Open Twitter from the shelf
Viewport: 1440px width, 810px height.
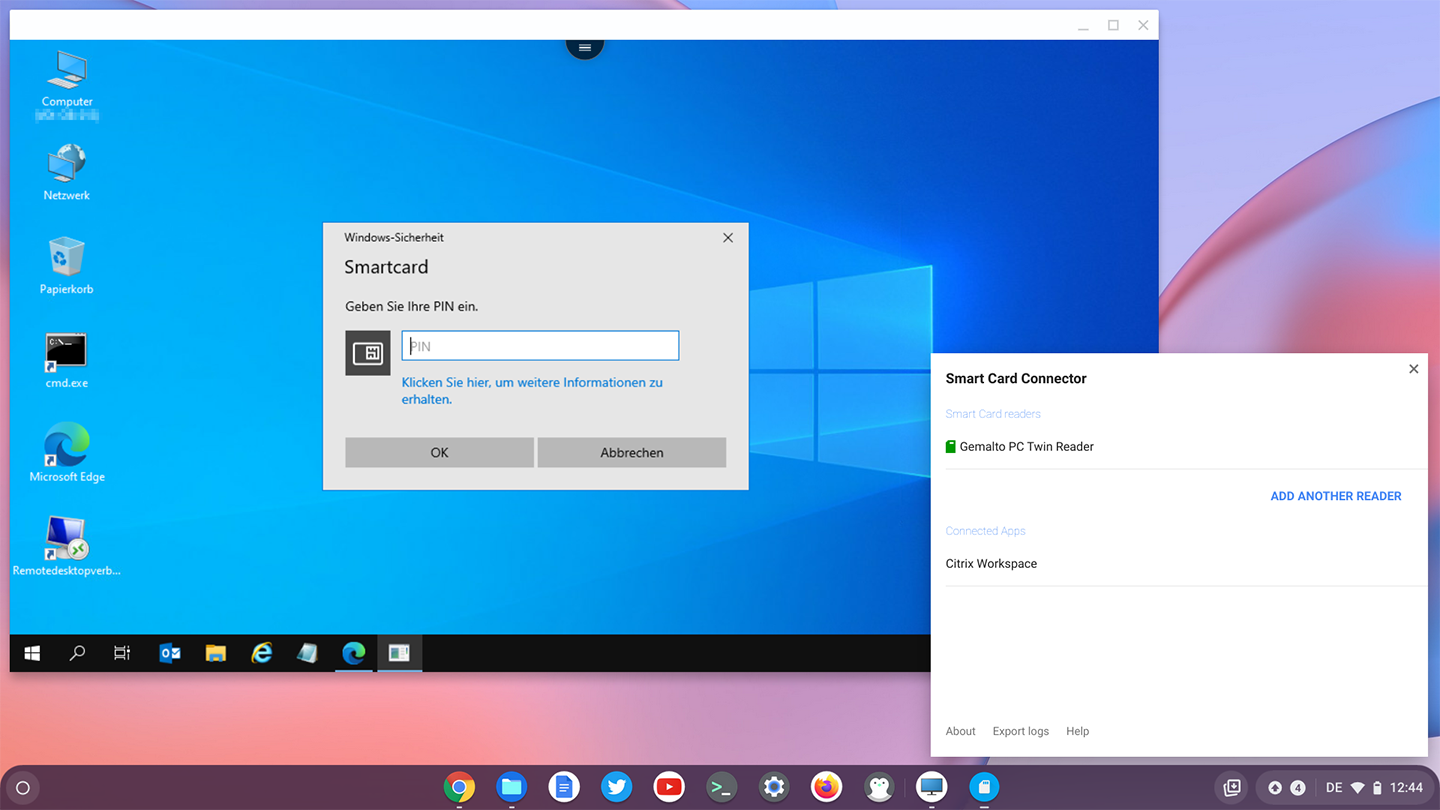coord(617,788)
